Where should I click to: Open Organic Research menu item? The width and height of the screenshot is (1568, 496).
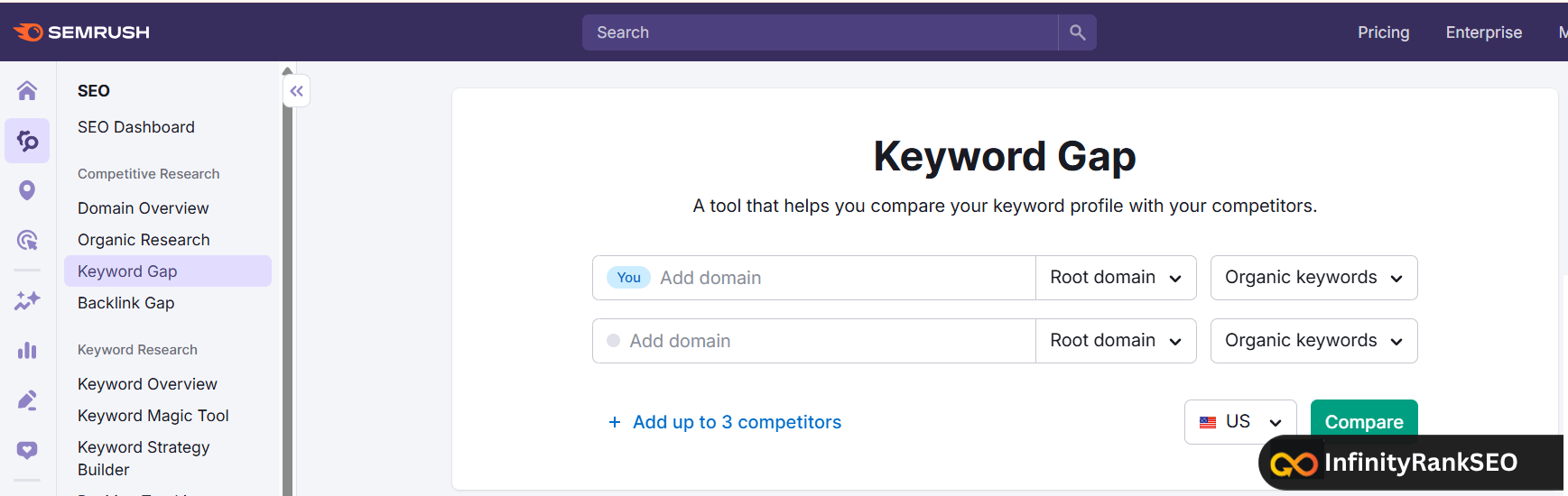click(x=144, y=240)
